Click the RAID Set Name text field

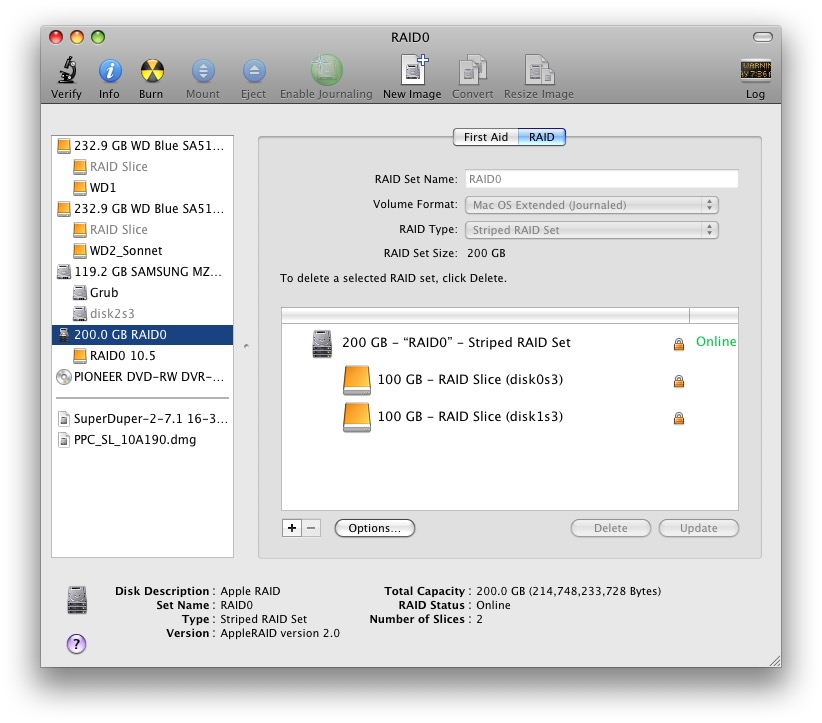tap(601, 180)
